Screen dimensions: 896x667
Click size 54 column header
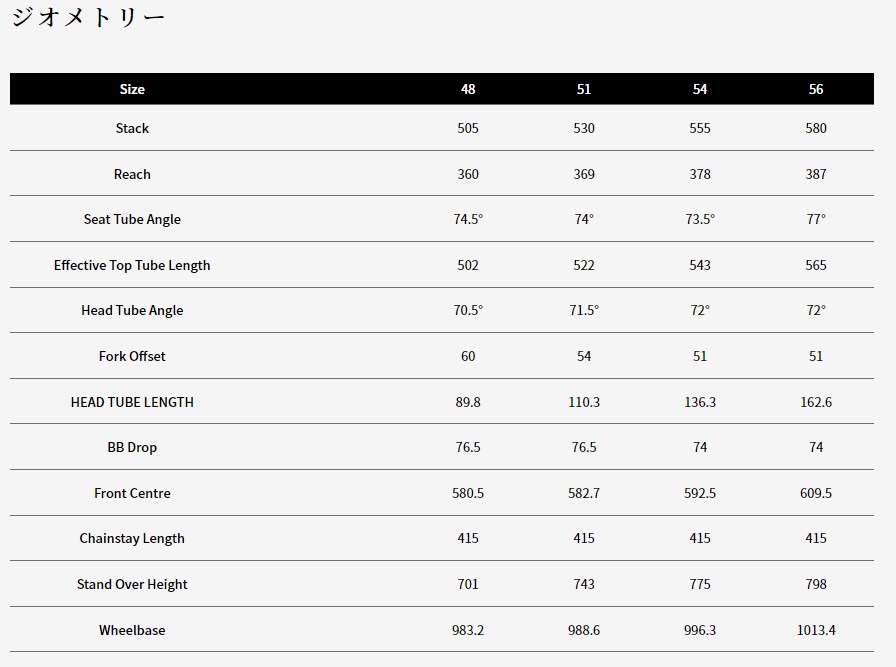coord(700,89)
